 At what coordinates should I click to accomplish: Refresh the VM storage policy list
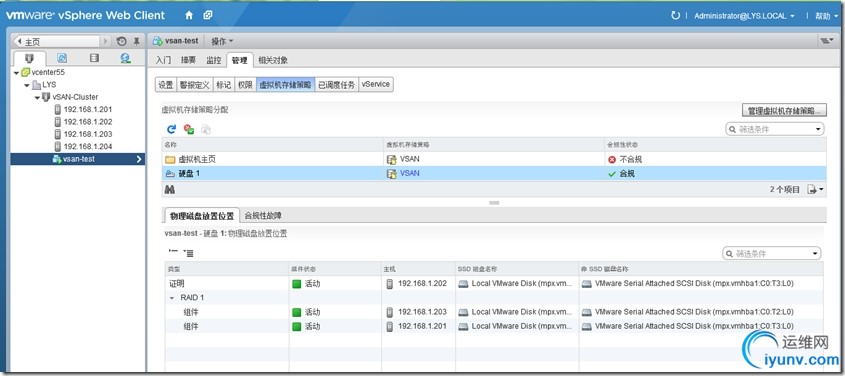[x=171, y=129]
